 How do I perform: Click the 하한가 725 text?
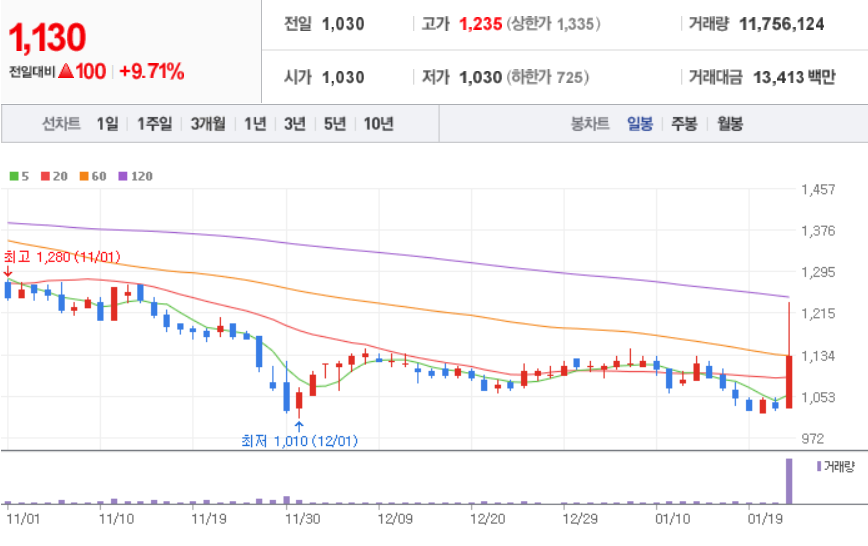pos(548,77)
